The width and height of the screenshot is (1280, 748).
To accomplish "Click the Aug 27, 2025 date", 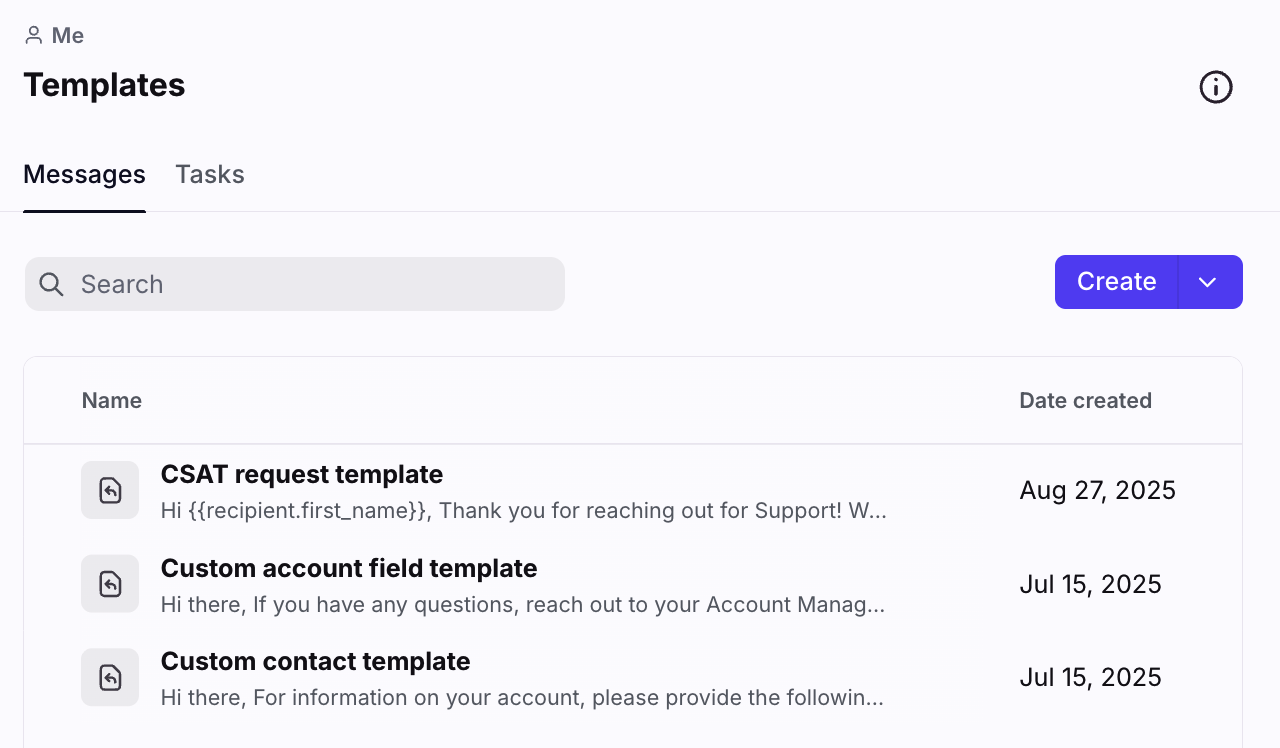I will [1097, 490].
